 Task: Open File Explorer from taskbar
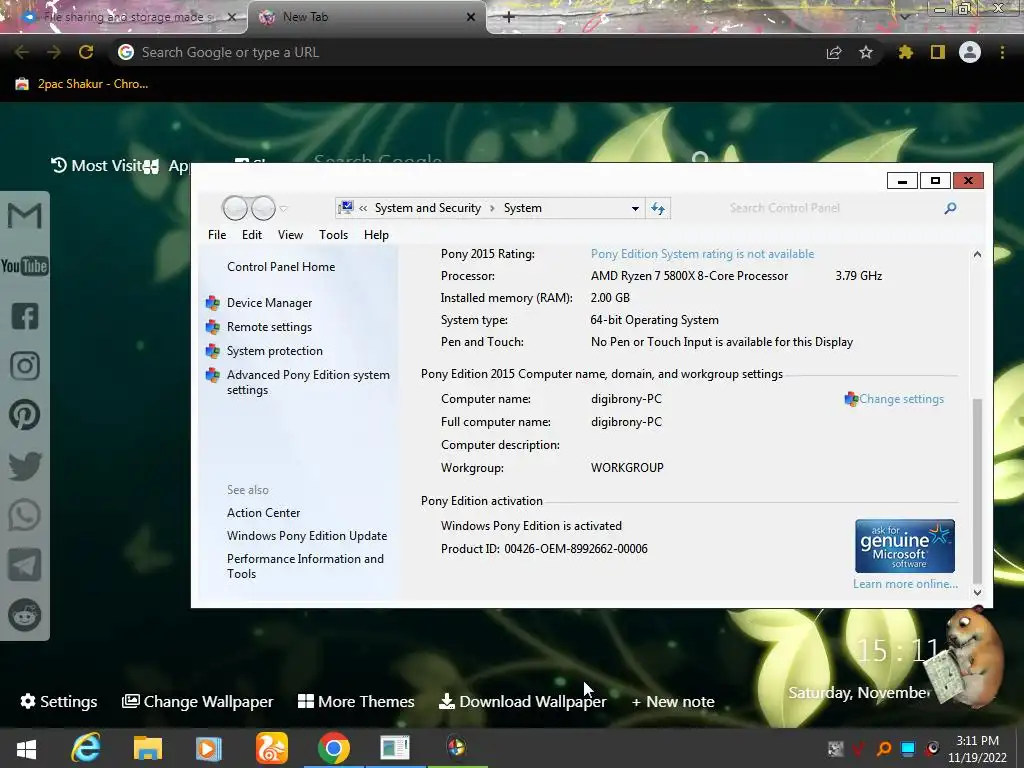coord(148,747)
